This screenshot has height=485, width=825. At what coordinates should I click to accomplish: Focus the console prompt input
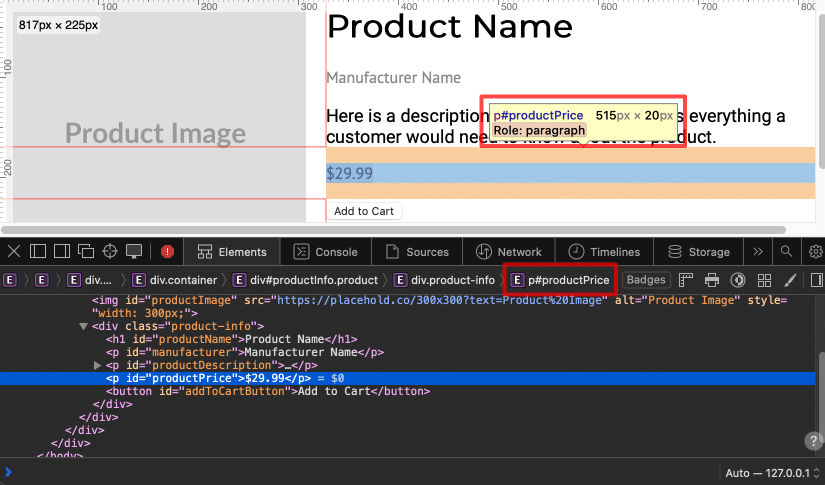[x=363, y=472]
